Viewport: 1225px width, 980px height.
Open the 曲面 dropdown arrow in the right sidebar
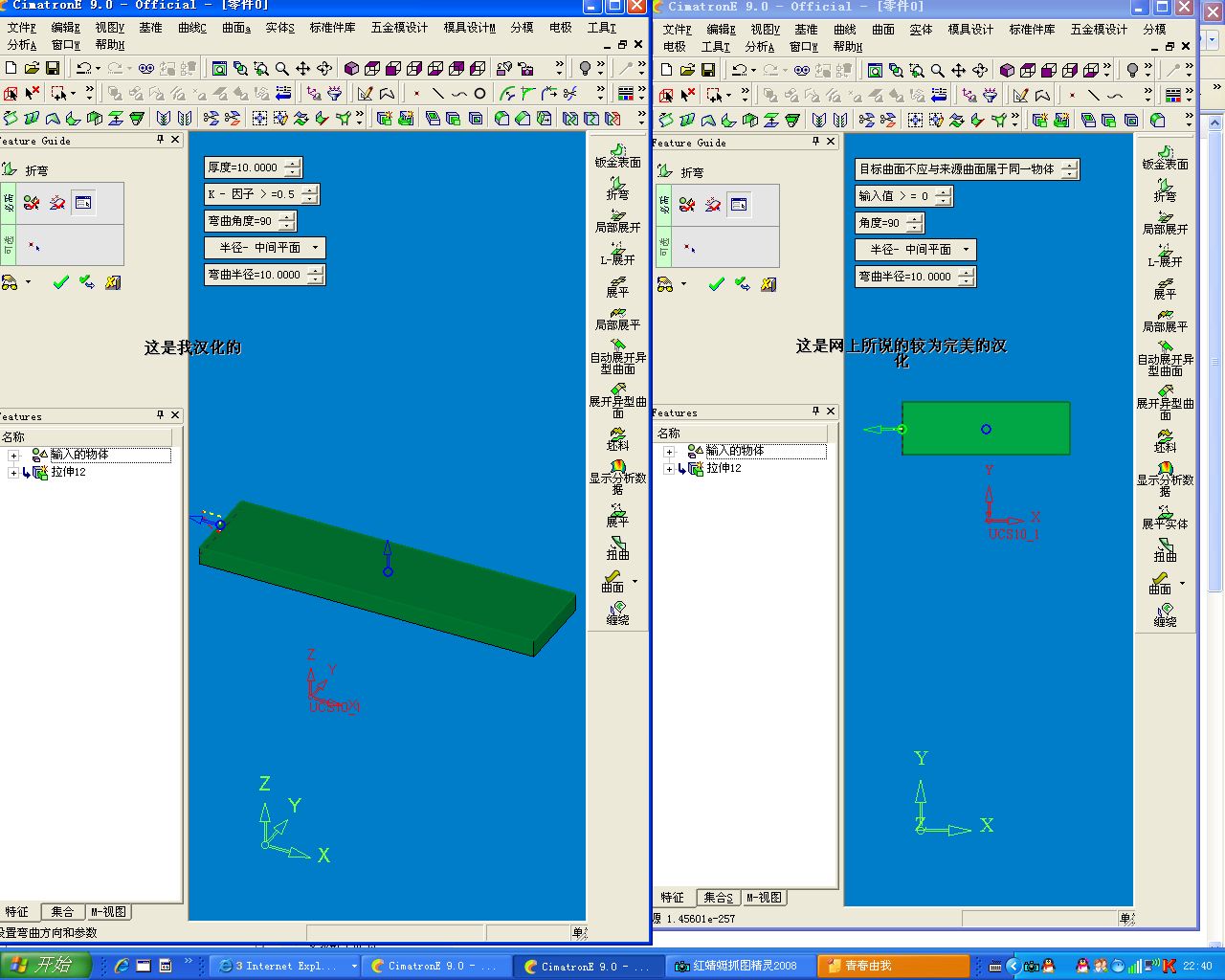point(1182,583)
